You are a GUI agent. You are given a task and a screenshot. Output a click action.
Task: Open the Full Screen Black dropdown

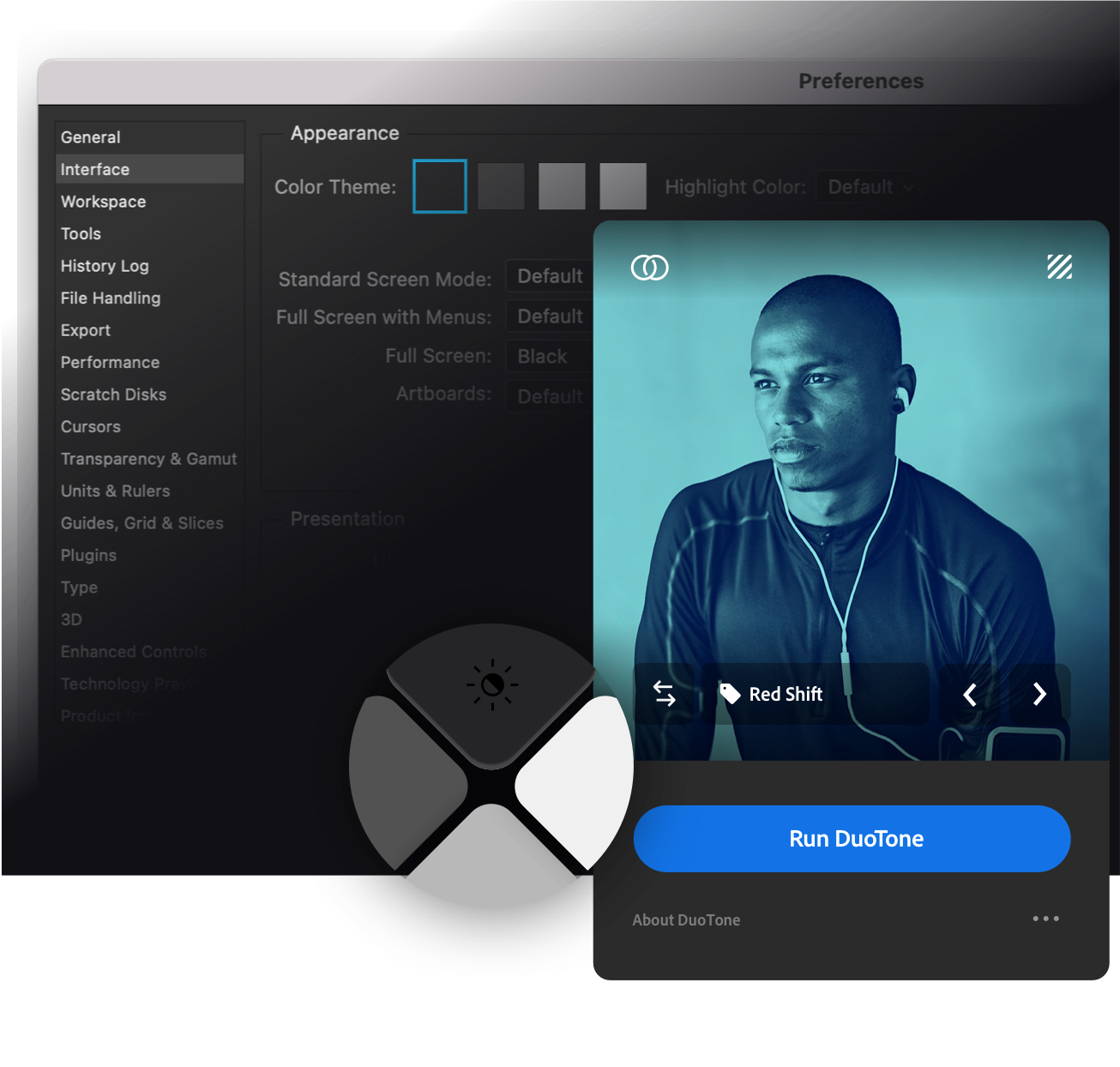tap(550, 356)
